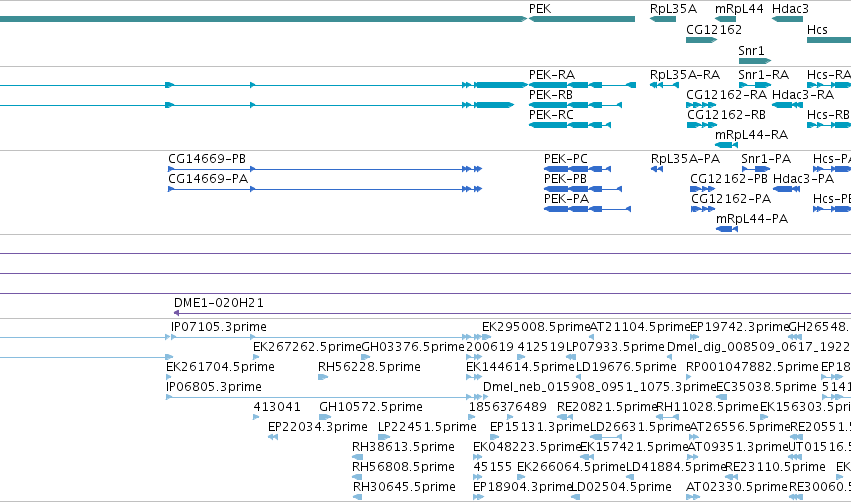The height and width of the screenshot is (502, 851).
Task: Select the PEK-PA protein label
Action: point(566,199)
